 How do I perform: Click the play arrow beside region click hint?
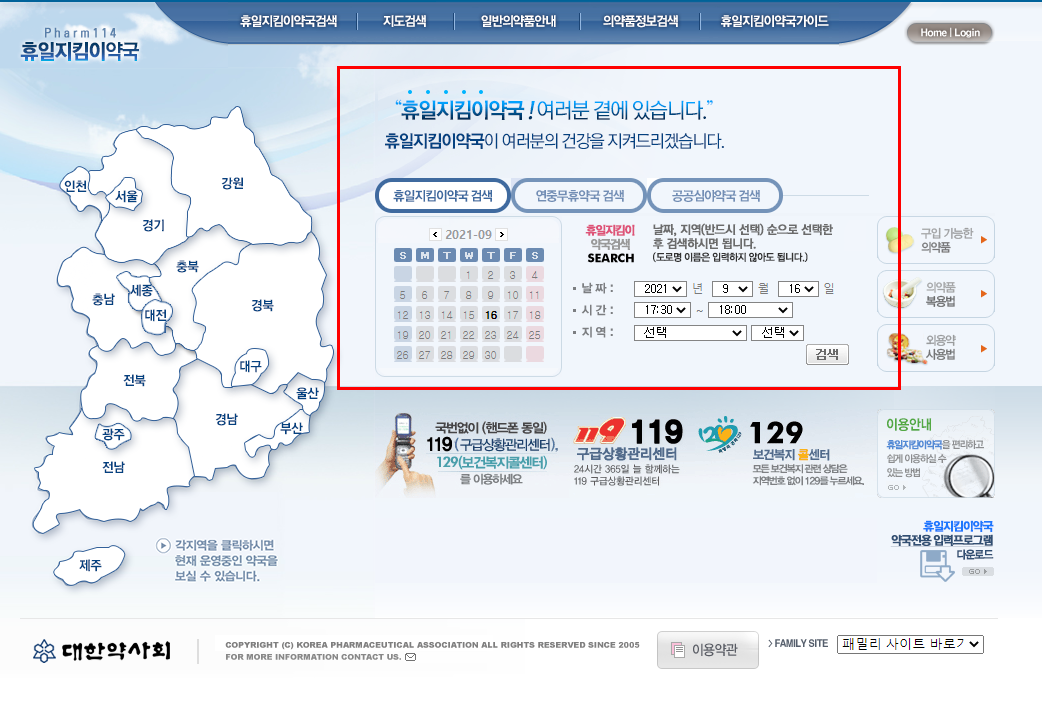click(163, 545)
